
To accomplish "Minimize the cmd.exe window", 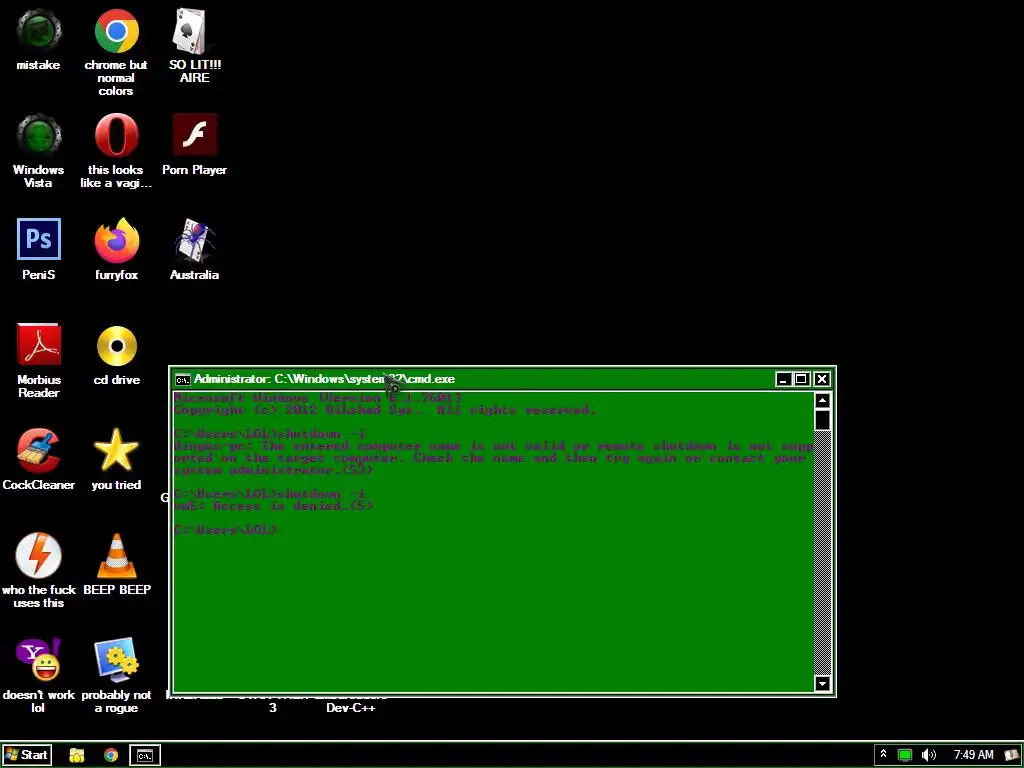I will tap(783, 379).
